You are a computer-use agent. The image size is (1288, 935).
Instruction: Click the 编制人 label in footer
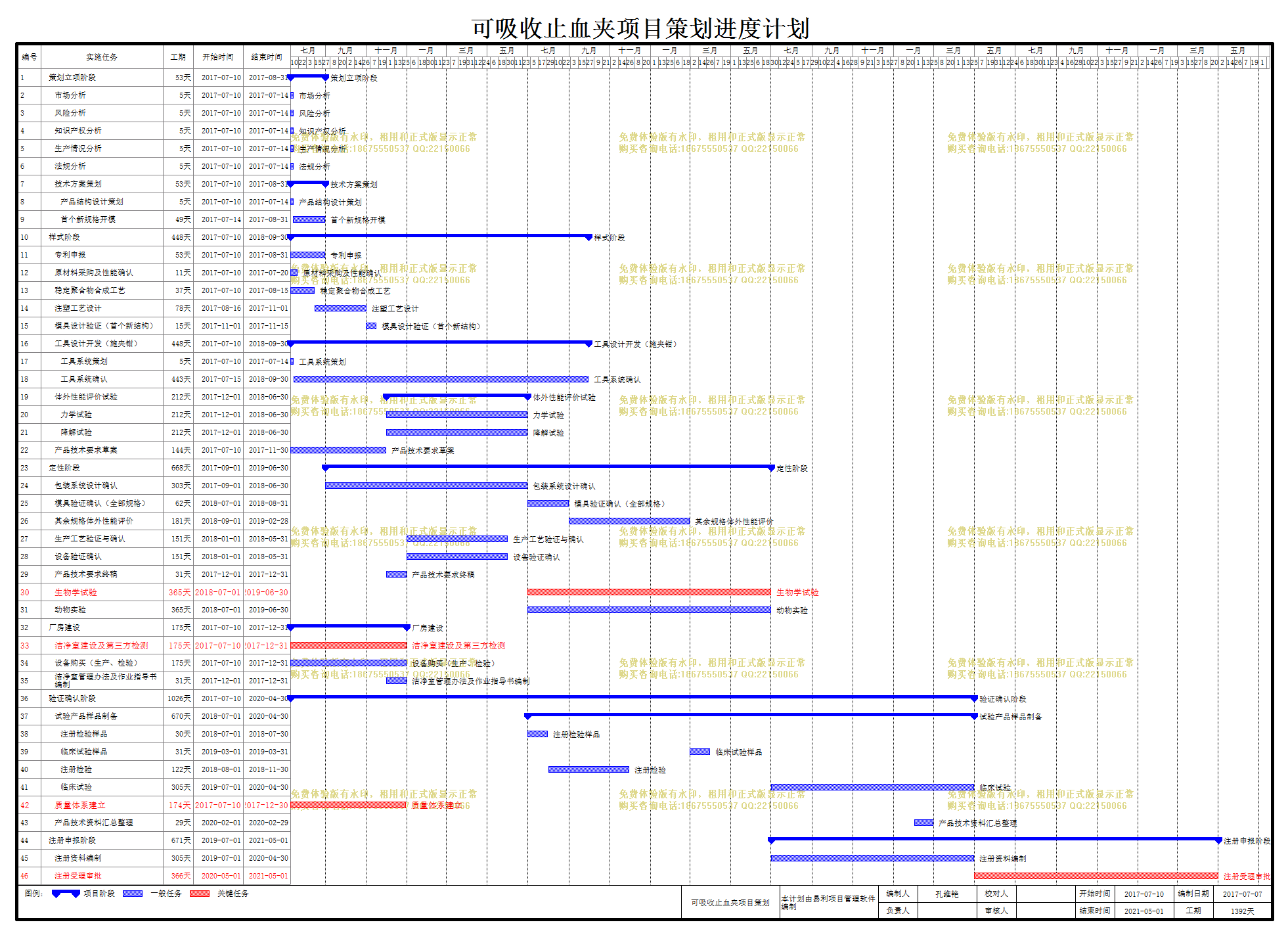click(x=898, y=894)
